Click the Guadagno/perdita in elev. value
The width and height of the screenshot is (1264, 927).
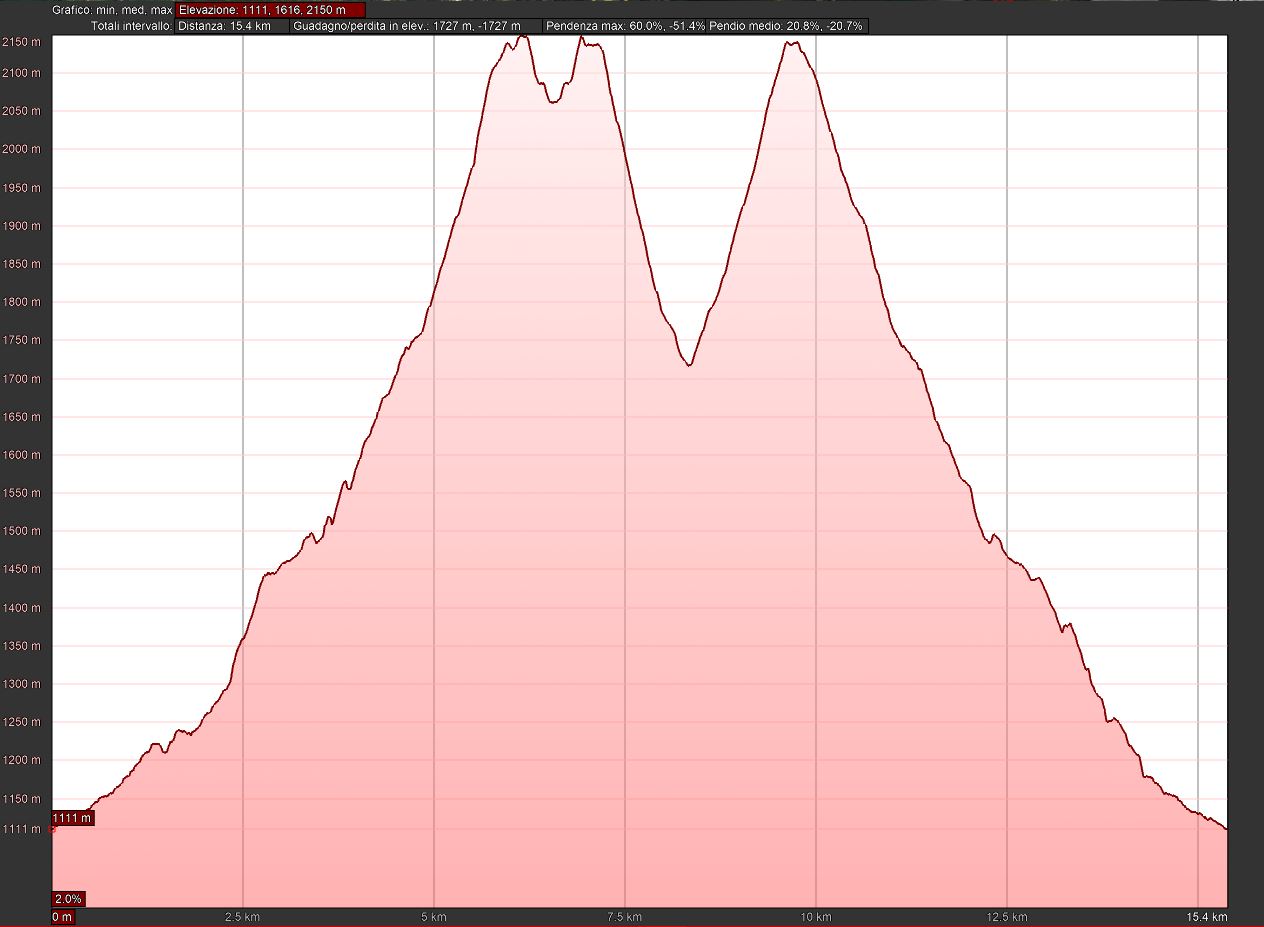[x=416, y=26]
